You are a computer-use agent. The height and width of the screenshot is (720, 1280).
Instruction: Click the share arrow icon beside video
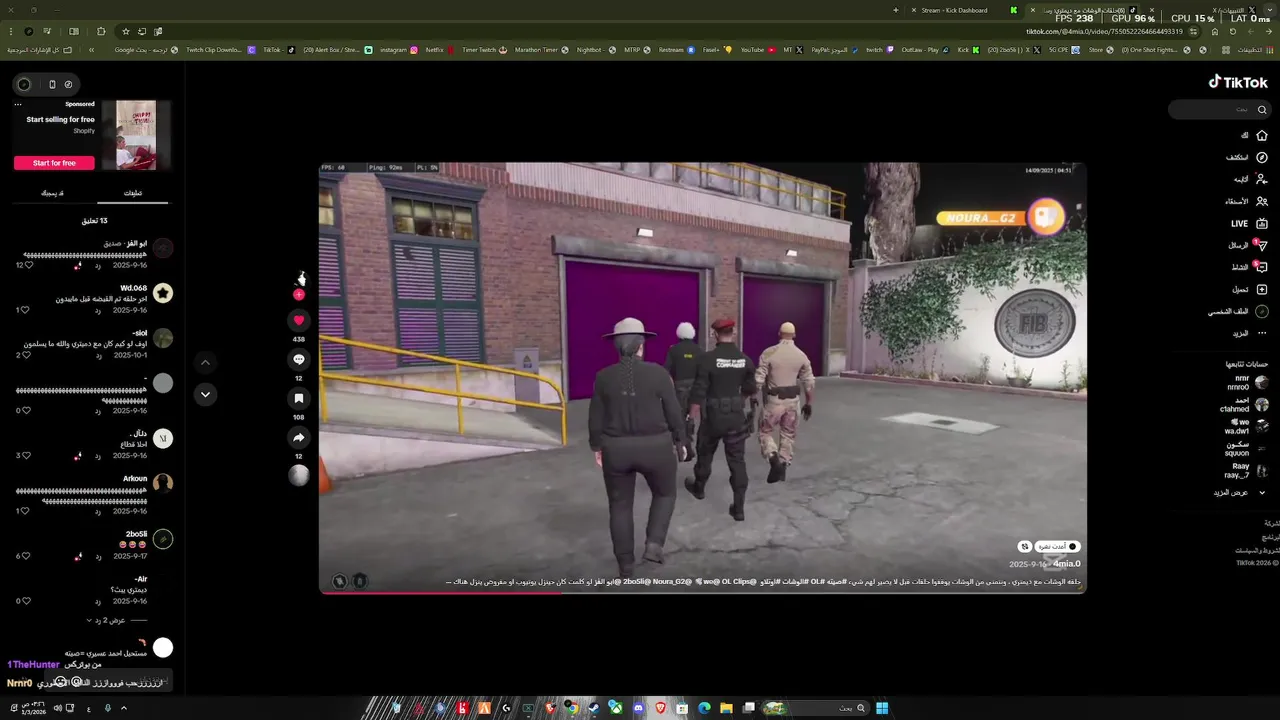pos(298,437)
